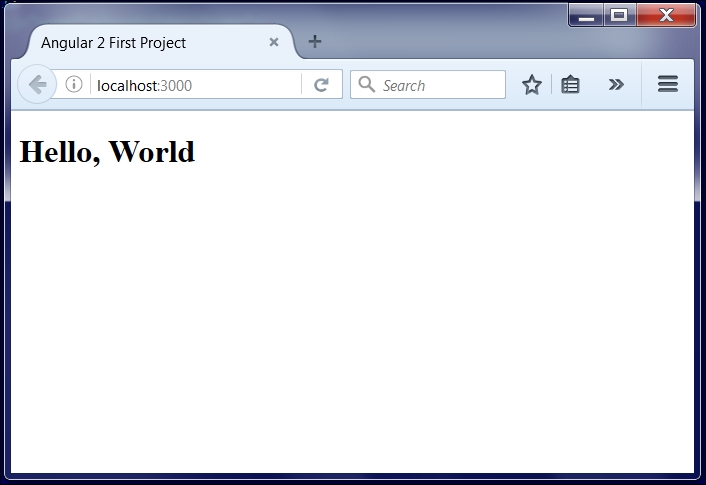
Task: Show site information via the info icon
Action: [74, 84]
